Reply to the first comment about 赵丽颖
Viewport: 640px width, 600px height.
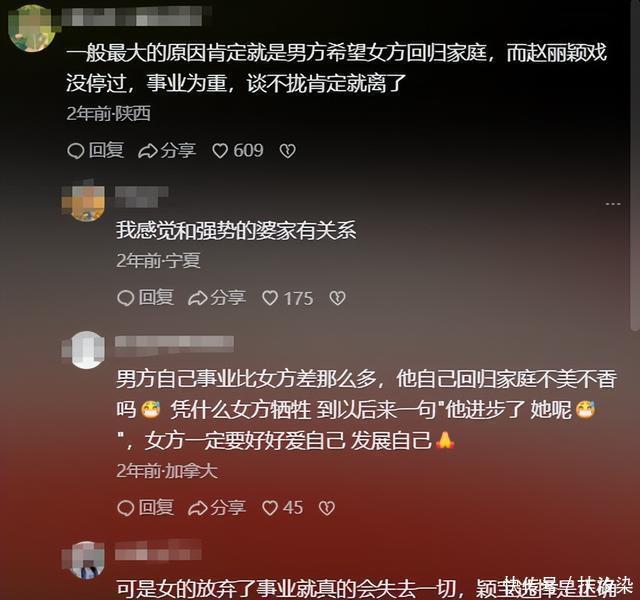point(96,150)
